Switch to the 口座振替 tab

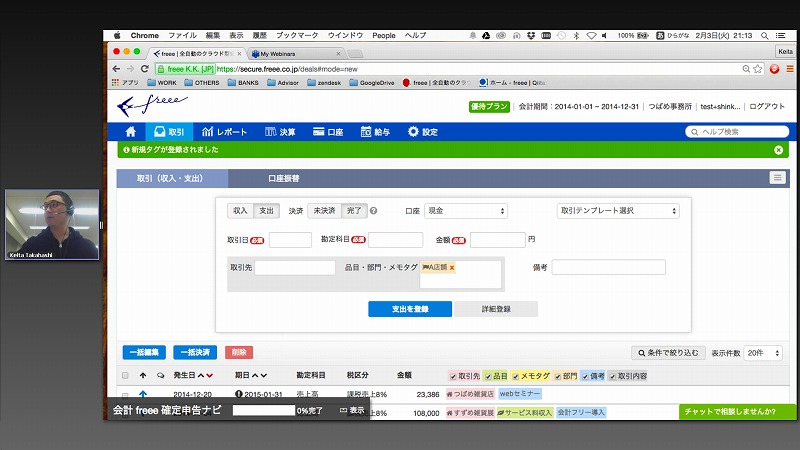coord(283,178)
